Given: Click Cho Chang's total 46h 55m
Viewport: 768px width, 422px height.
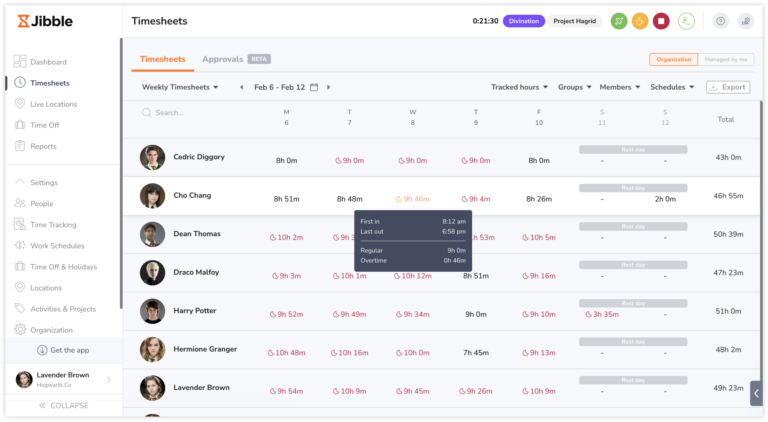Looking at the screenshot, I should point(728,195).
